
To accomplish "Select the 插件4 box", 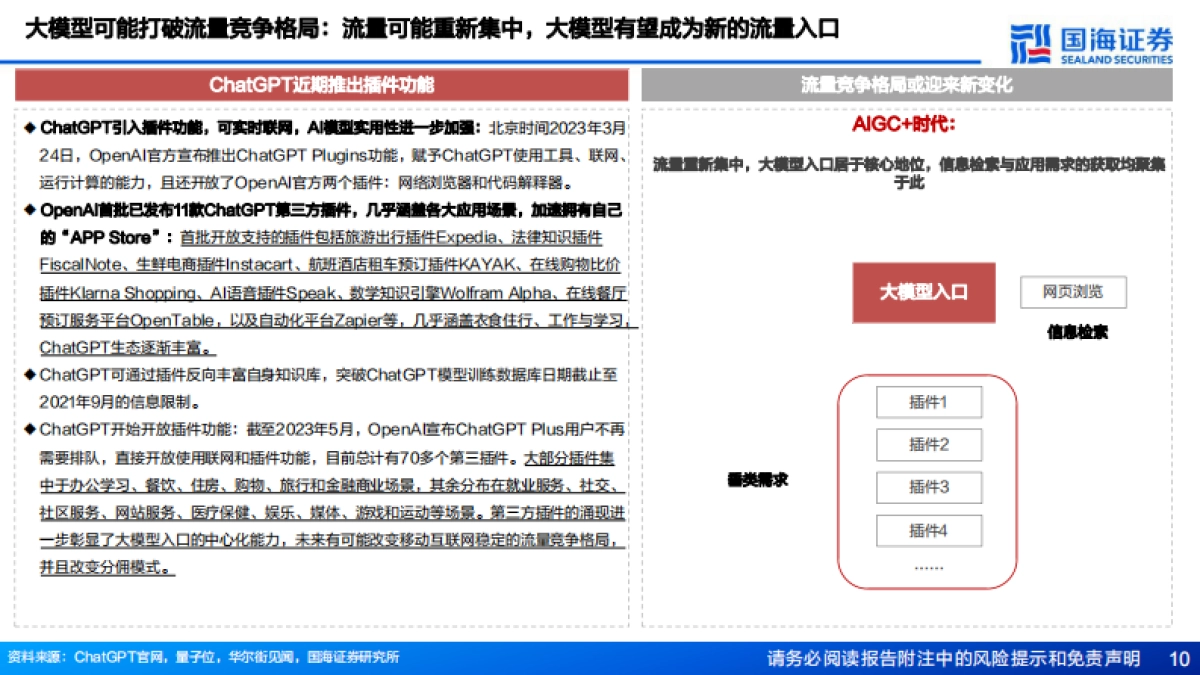I will pyautogui.click(x=929, y=531).
